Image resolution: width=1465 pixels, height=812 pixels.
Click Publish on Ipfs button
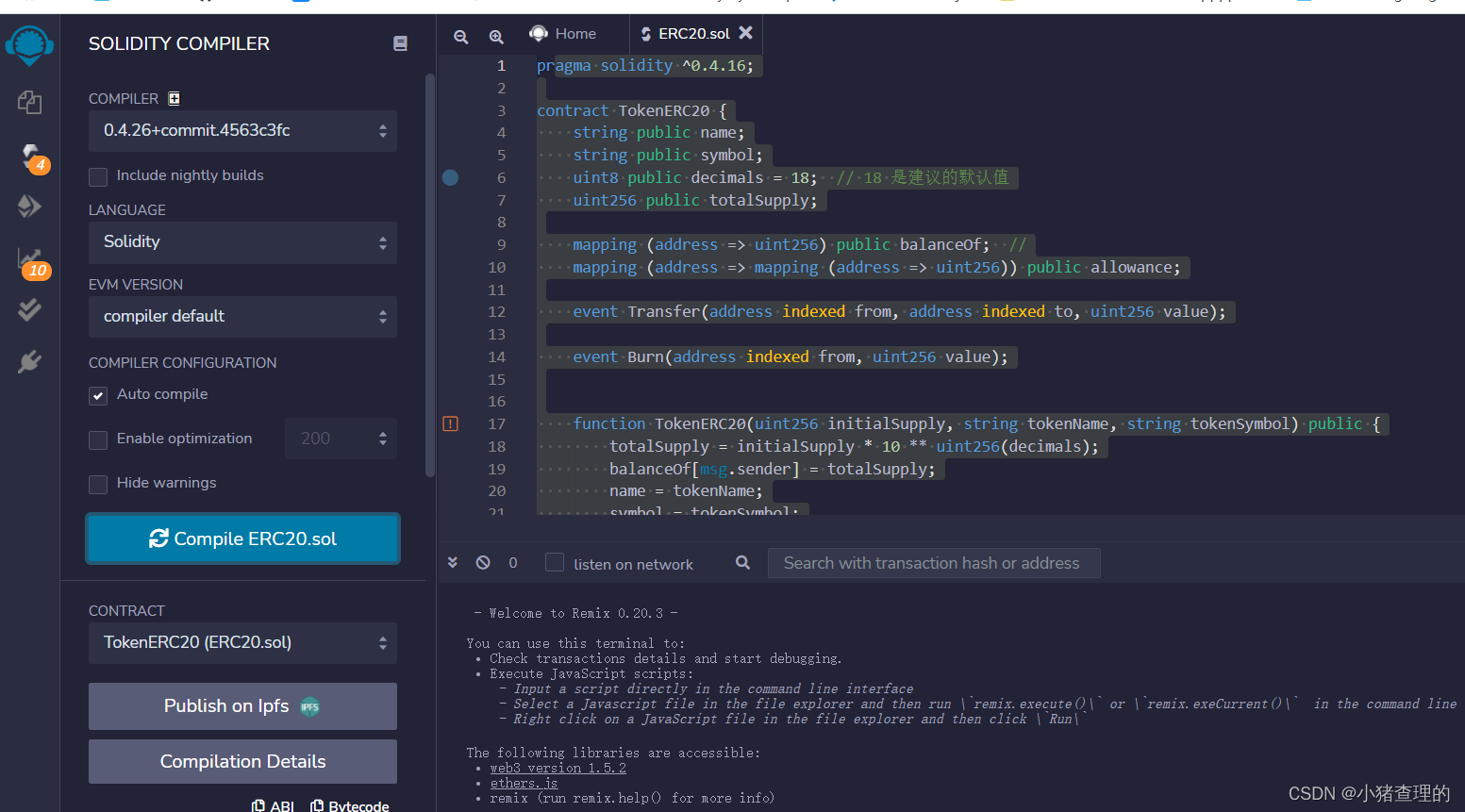242,706
